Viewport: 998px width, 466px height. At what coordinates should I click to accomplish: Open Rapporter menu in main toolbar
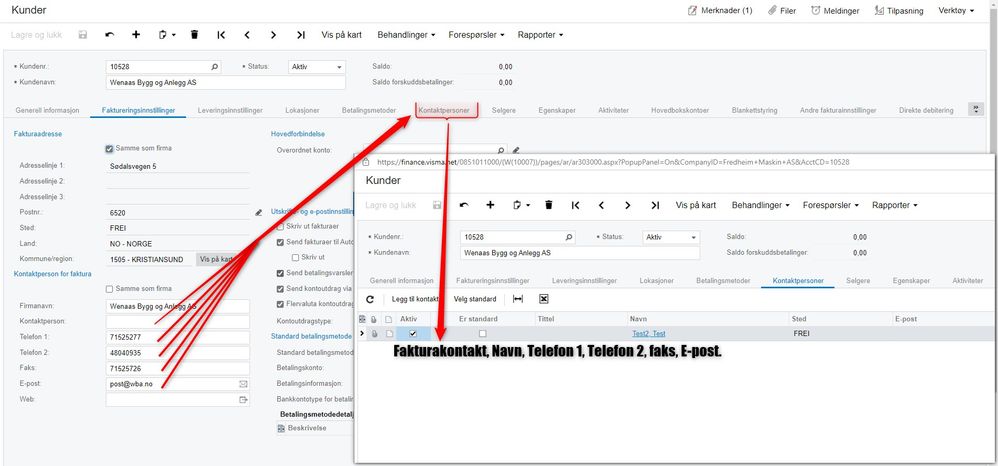coord(540,35)
